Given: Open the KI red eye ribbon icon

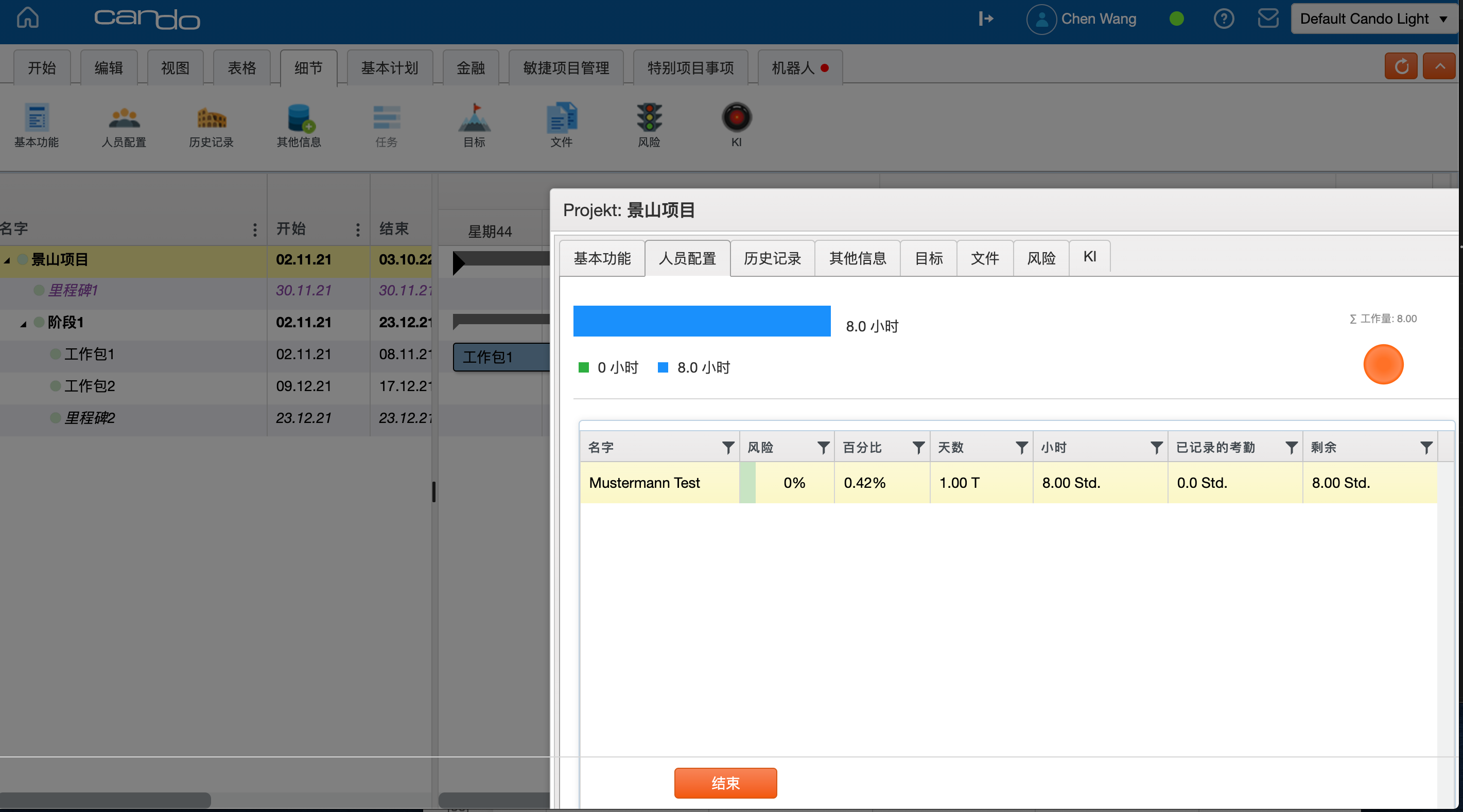Looking at the screenshot, I should point(737,126).
